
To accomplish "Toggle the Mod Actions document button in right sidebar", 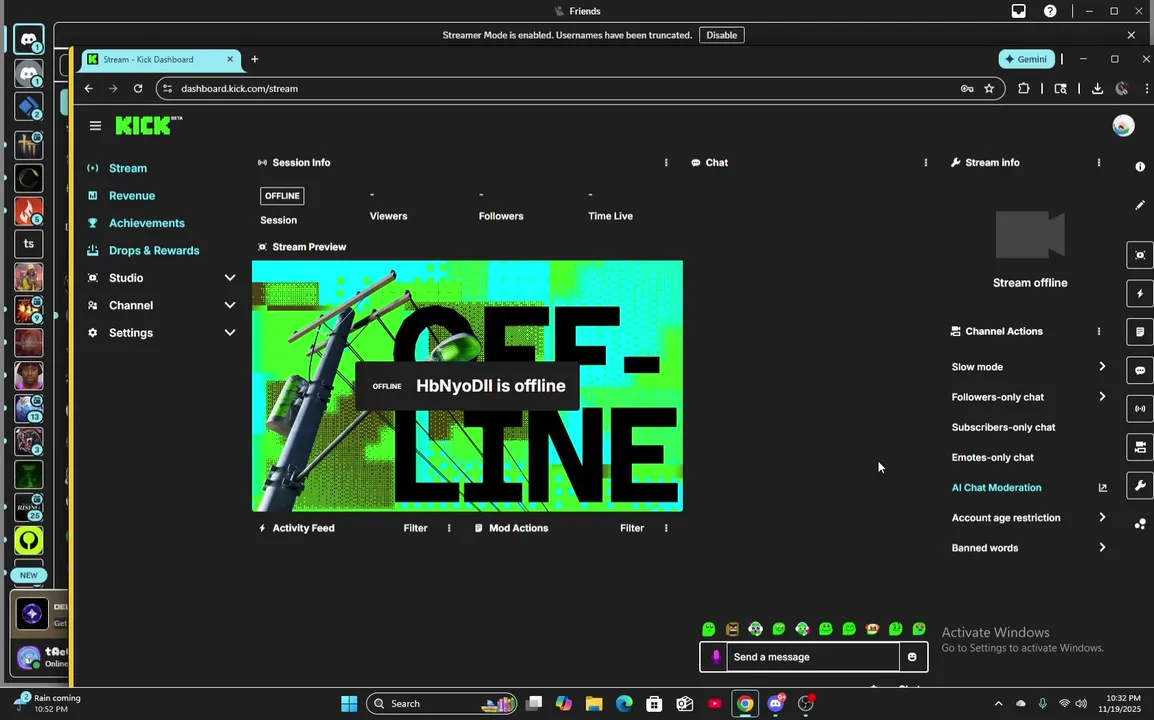I will (x=1140, y=332).
